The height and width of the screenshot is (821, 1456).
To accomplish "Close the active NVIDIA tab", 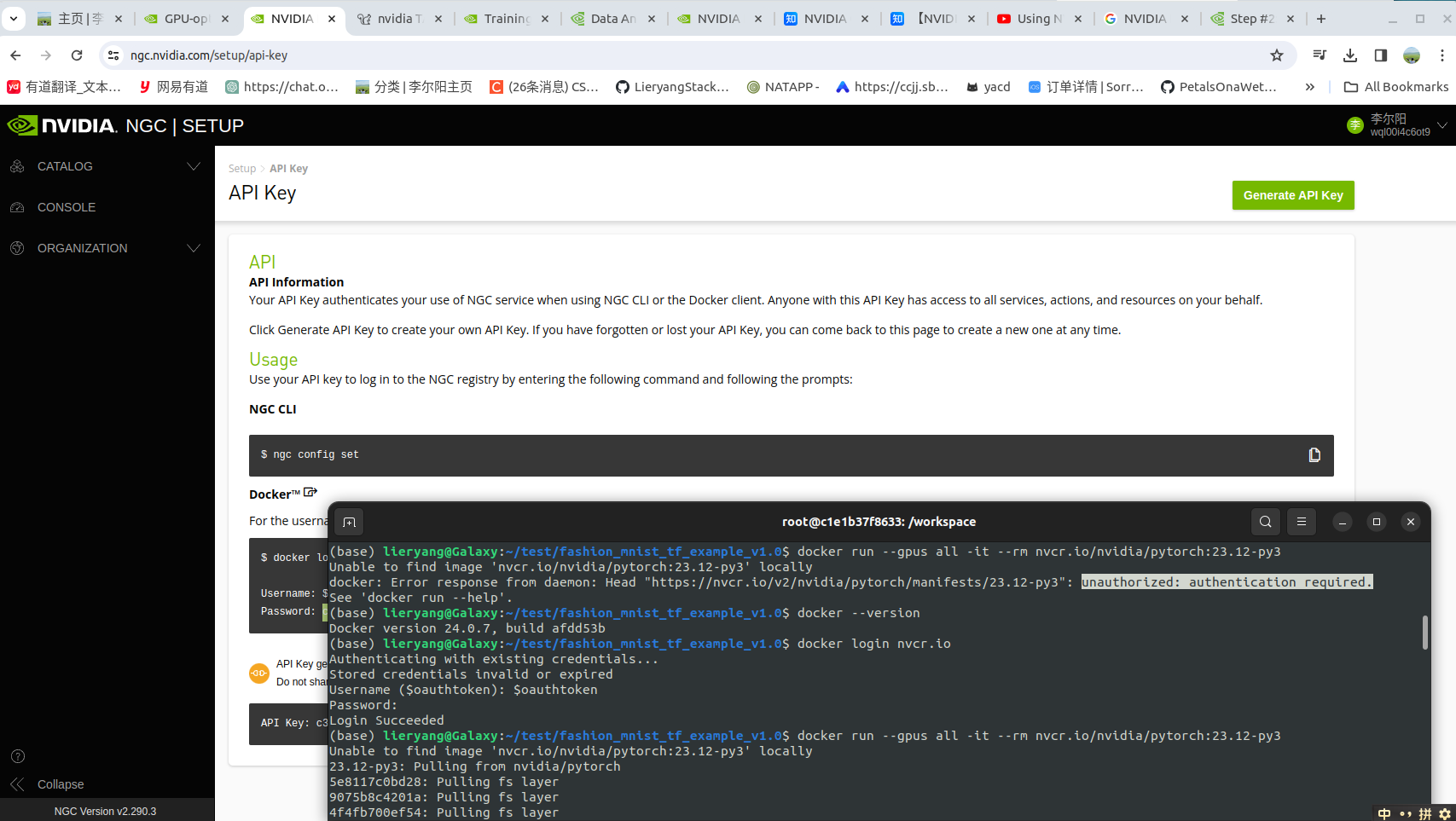I will pos(332,19).
